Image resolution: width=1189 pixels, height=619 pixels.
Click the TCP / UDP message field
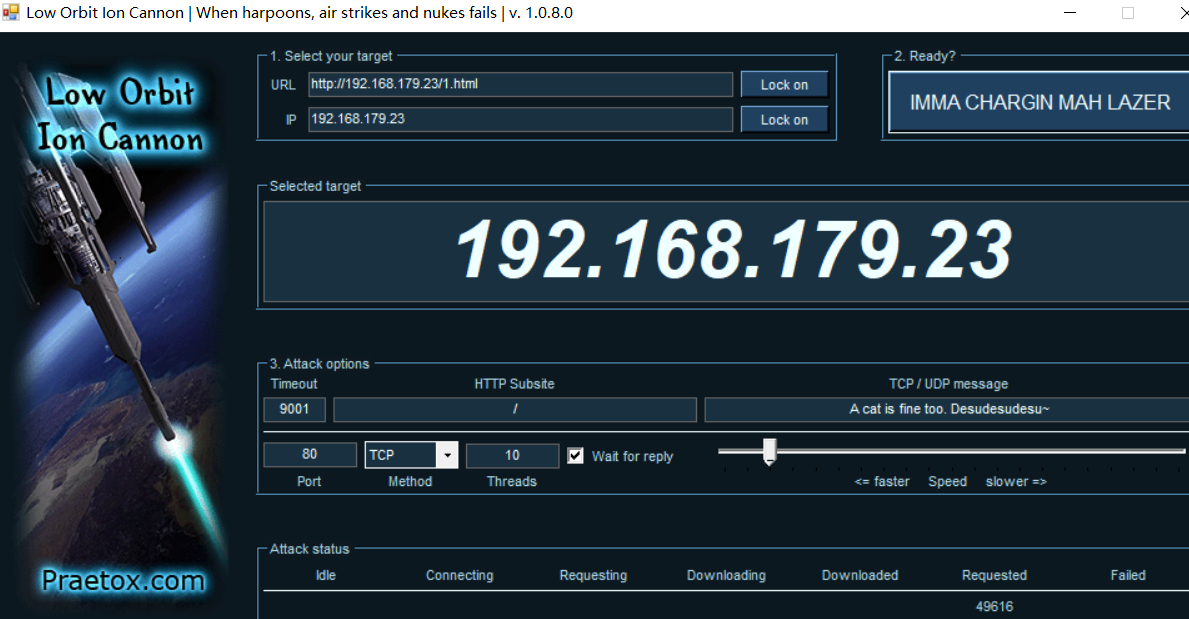(x=948, y=410)
